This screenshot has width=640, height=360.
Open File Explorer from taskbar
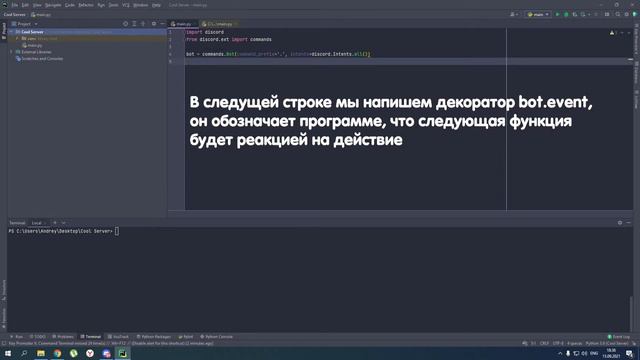[x=41, y=353]
